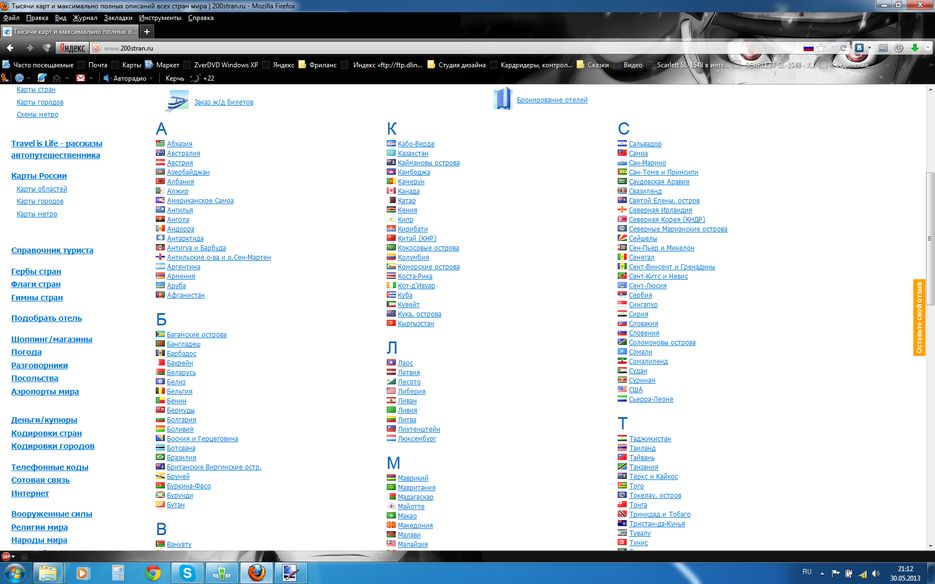
Task: Click the Флаги стран sidebar link
Action: point(36,285)
